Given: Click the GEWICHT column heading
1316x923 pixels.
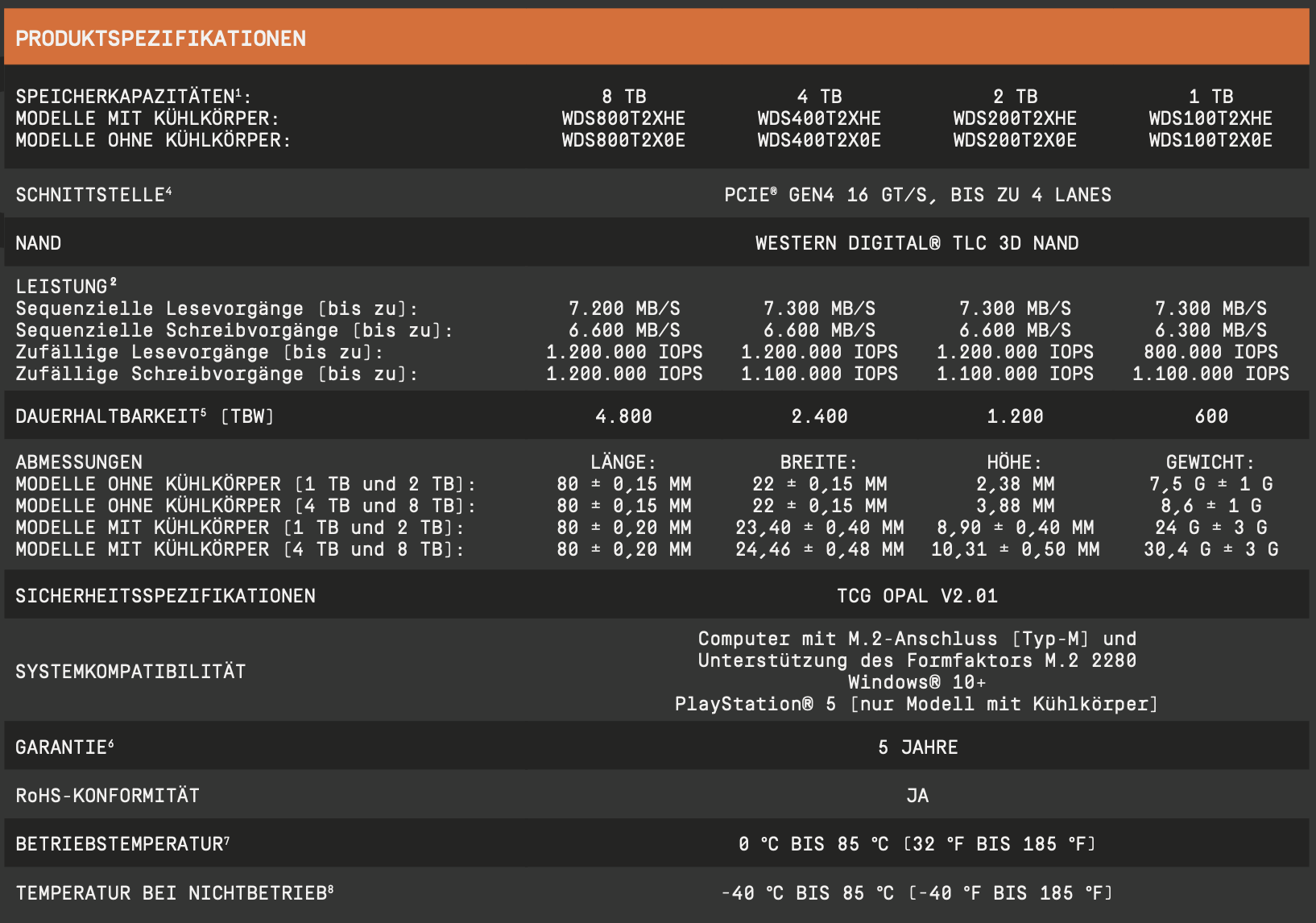Looking at the screenshot, I should (1210, 462).
